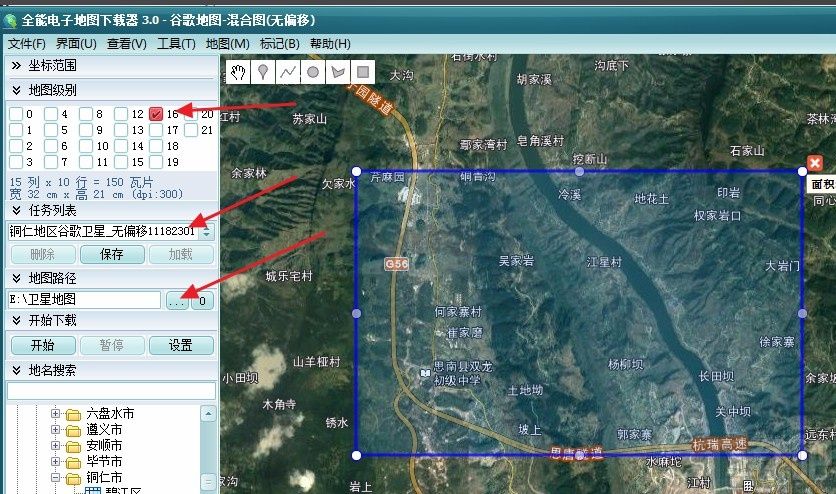Open the task list dropdown
This screenshot has width=836, height=494.
point(207,231)
